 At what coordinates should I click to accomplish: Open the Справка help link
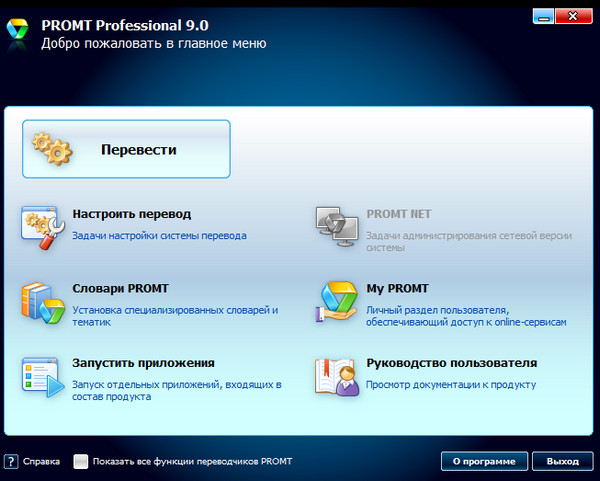tap(41, 461)
